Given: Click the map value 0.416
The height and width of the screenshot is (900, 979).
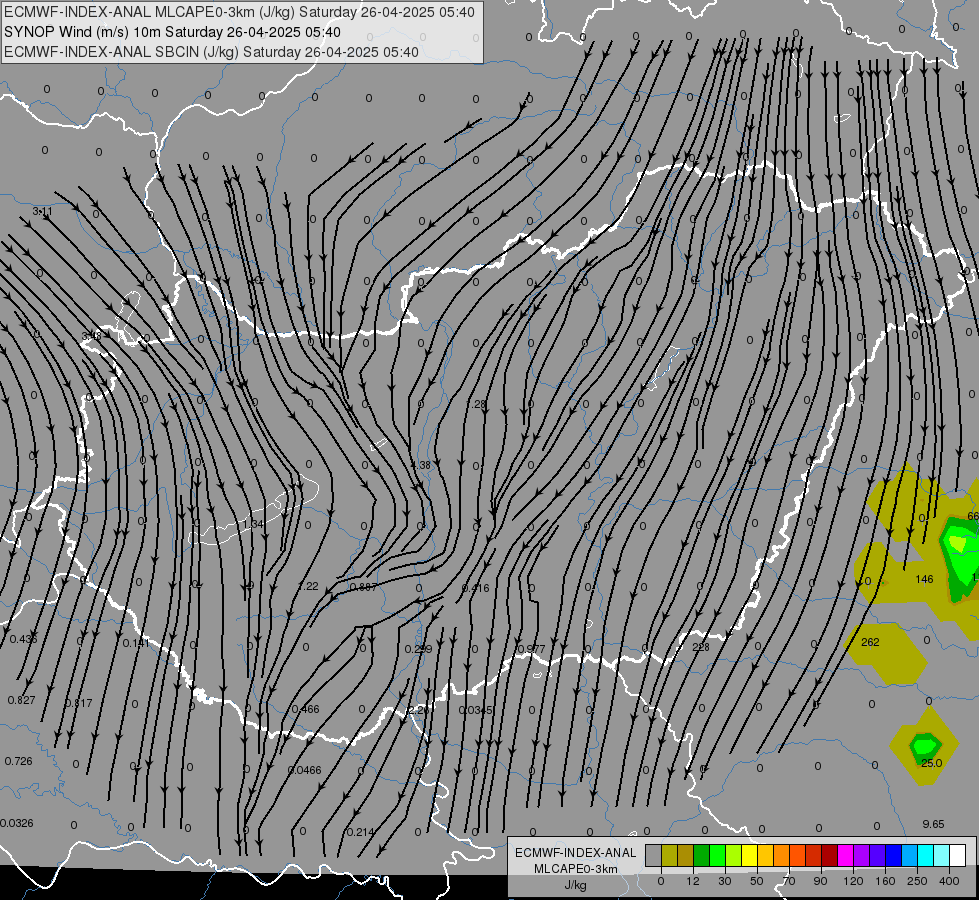Looking at the screenshot, I should 476,588.
